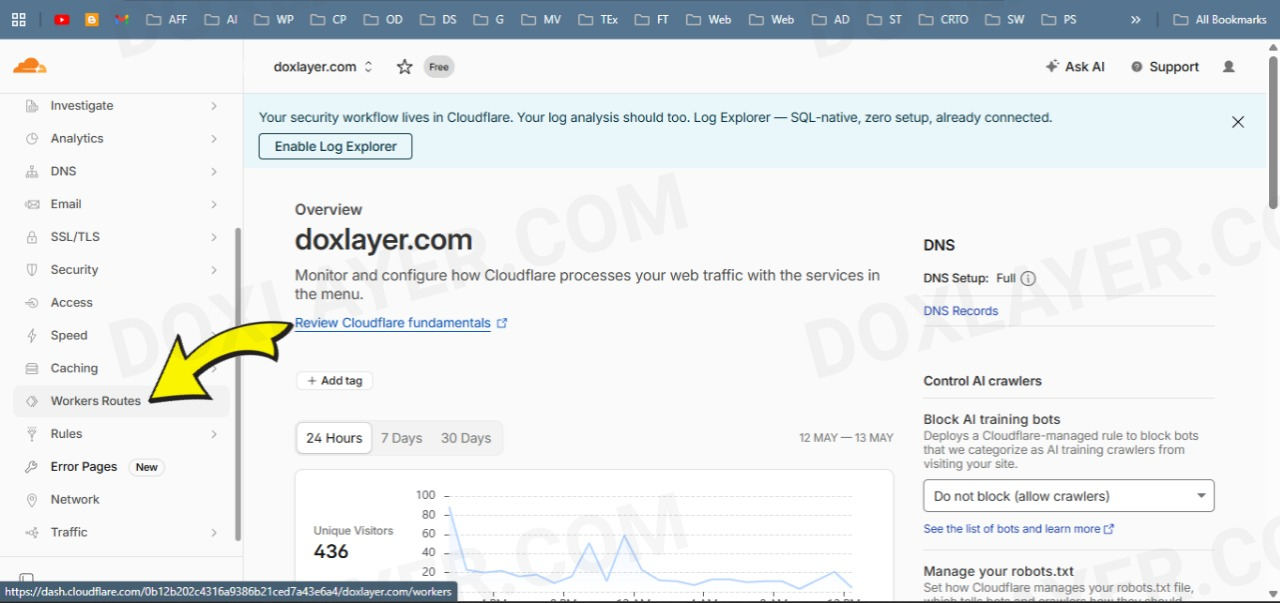1280x603 pixels.
Task: Click the Speed lightning icon
Action: click(x=32, y=336)
